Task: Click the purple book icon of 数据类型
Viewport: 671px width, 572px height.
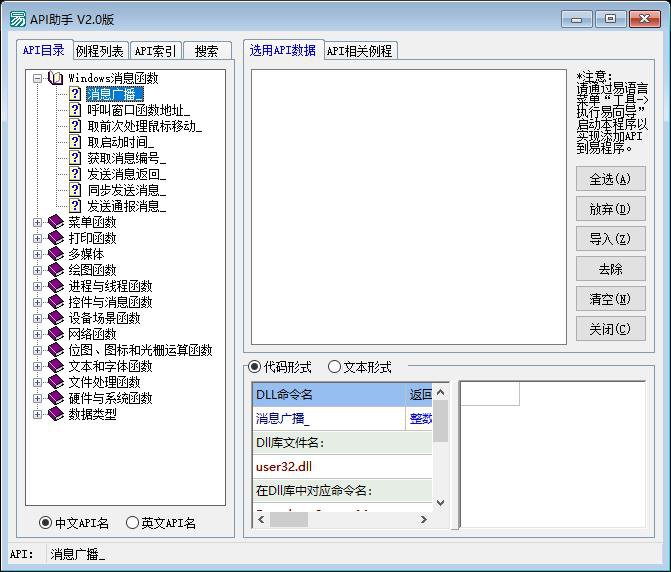Action: pyautogui.click(x=56, y=414)
